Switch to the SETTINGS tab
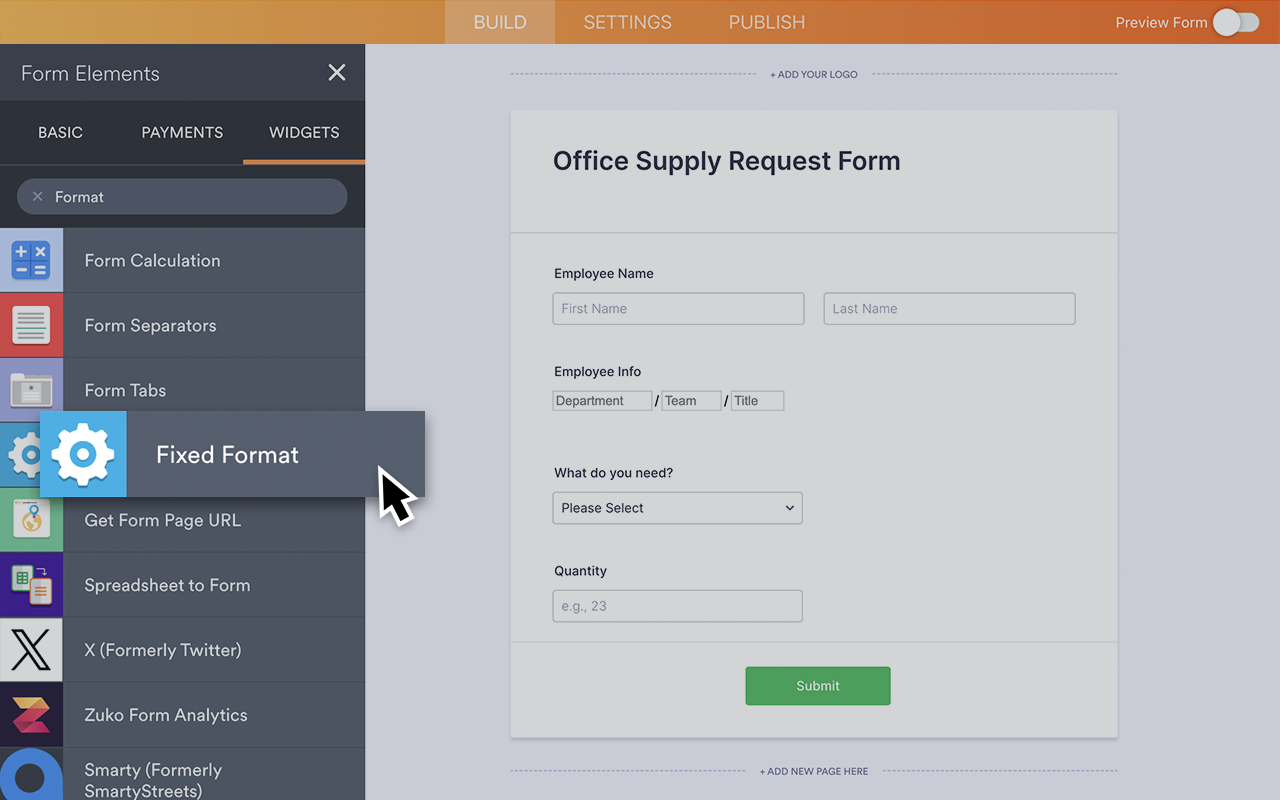 627,22
